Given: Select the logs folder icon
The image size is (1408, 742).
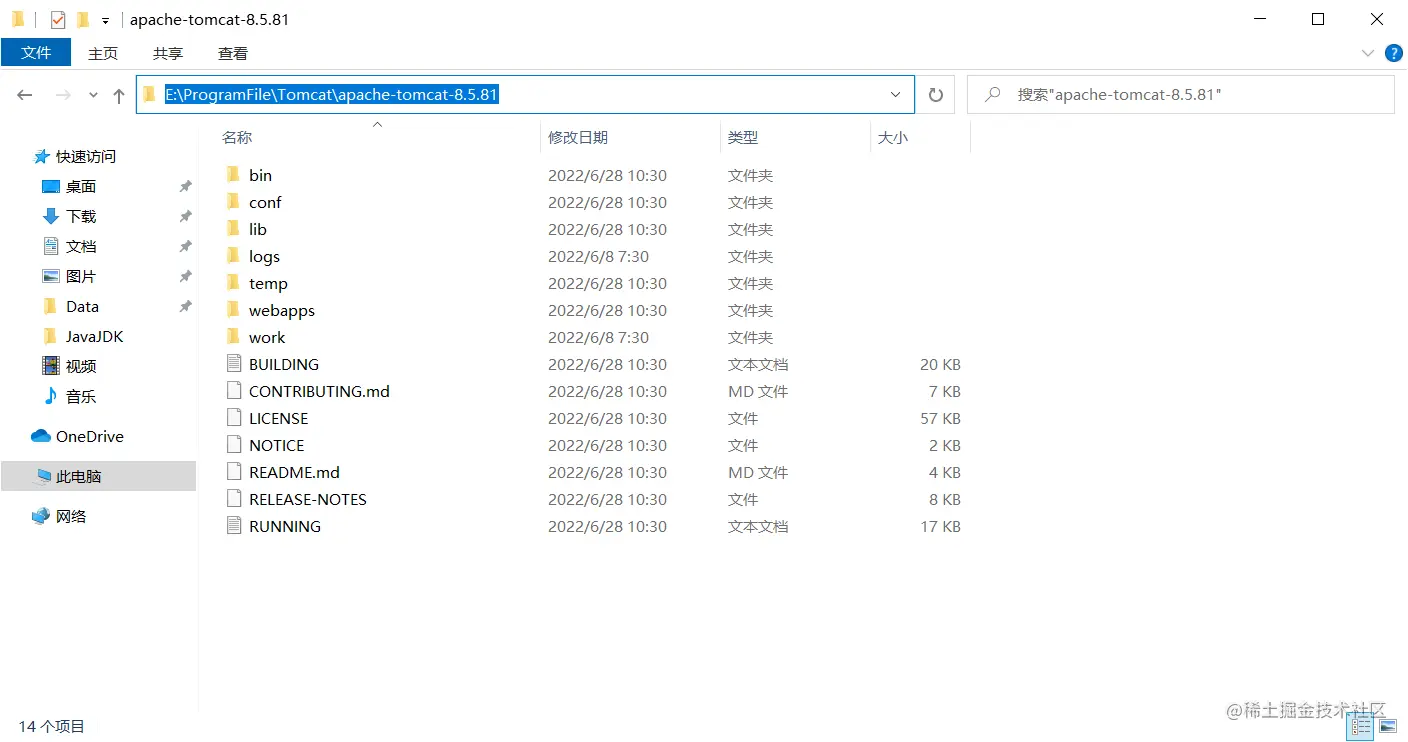Looking at the screenshot, I should (233, 256).
